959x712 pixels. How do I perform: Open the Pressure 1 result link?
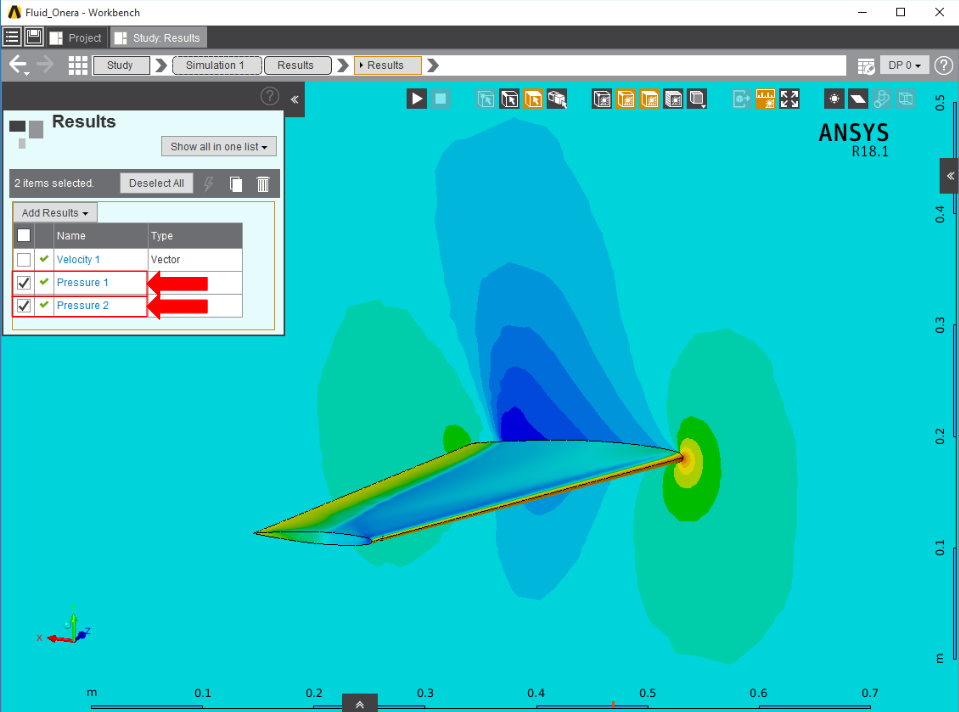(83, 282)
